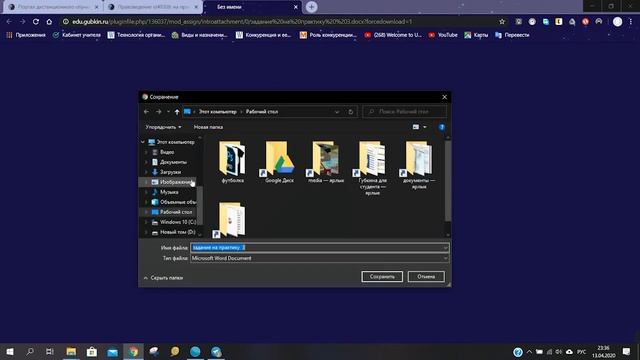Open the view options dropdown arrow
This screenshot has width=640, height=360.
(425, 127)
